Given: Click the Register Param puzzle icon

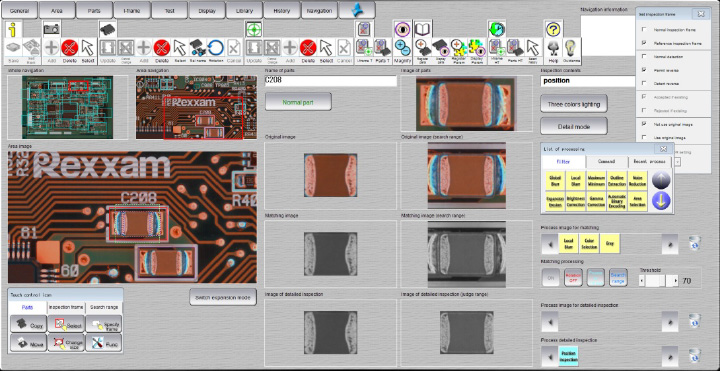Looking at the screenshot, I should (458, 51).
